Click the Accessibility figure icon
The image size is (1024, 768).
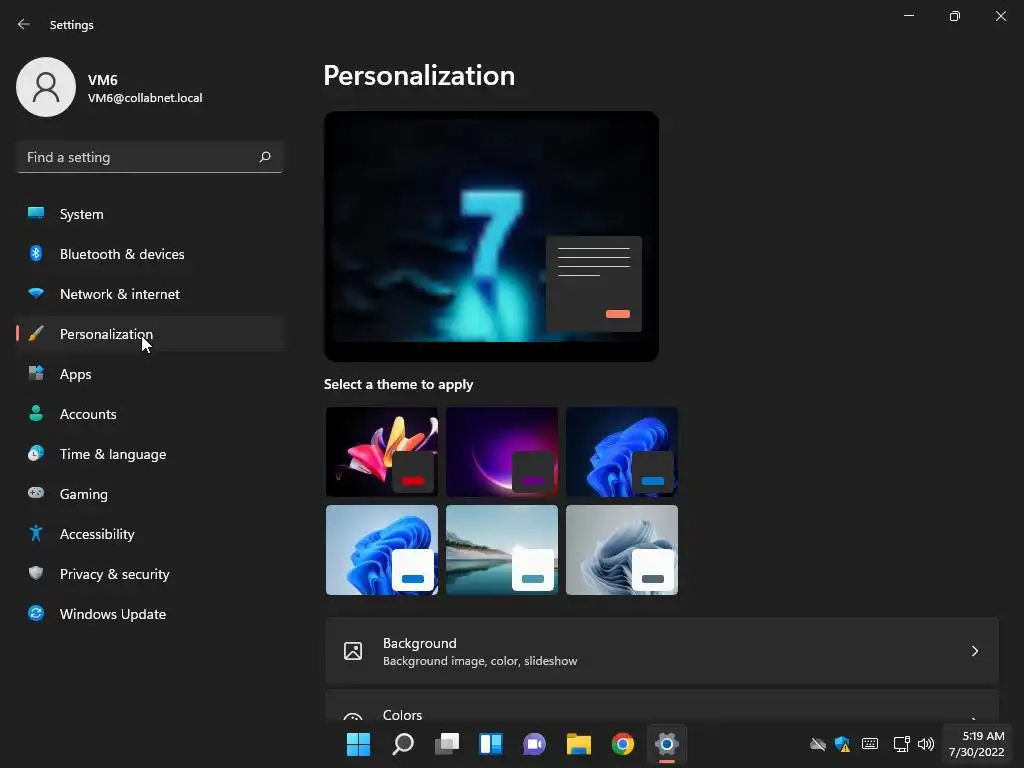click(36, 533)
